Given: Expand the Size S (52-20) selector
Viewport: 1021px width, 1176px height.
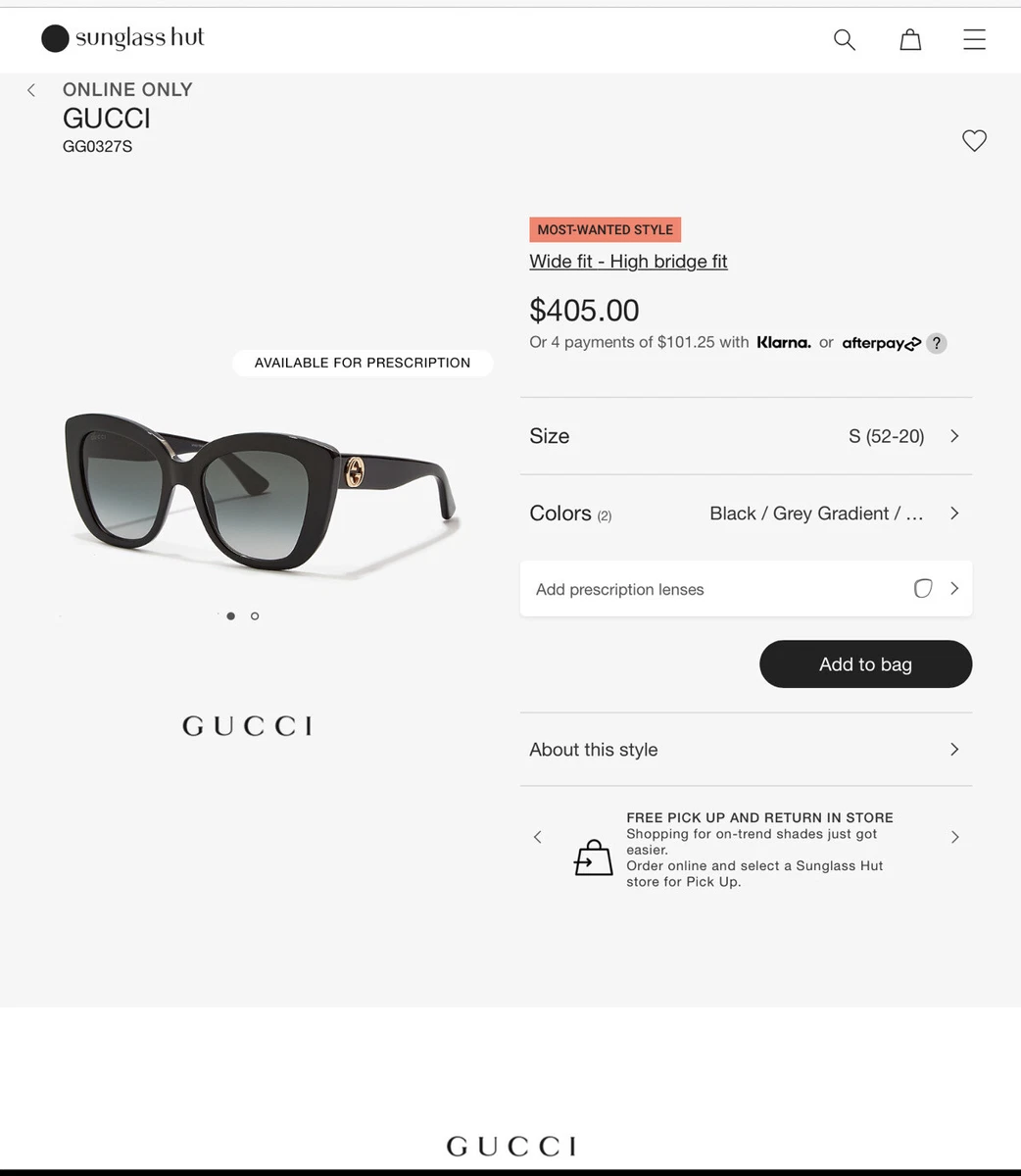Looking at the screenshot, I should (x=746, y=436).
